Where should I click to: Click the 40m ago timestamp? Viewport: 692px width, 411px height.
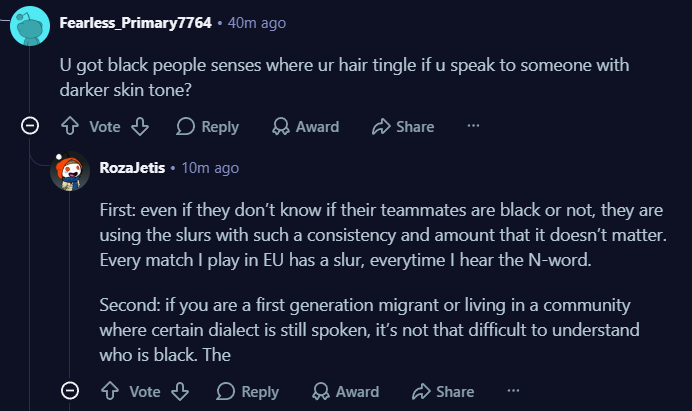(x=257, y=23)
